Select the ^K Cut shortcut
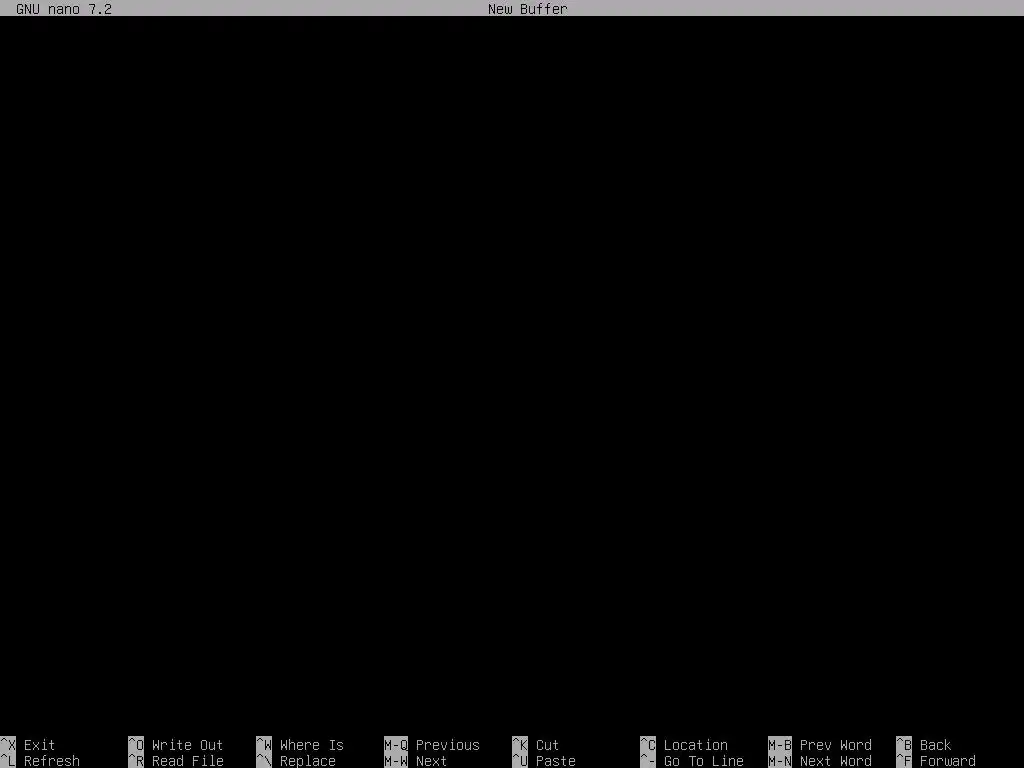Viewport: 1024px width, 768px height. pos(536,745)
